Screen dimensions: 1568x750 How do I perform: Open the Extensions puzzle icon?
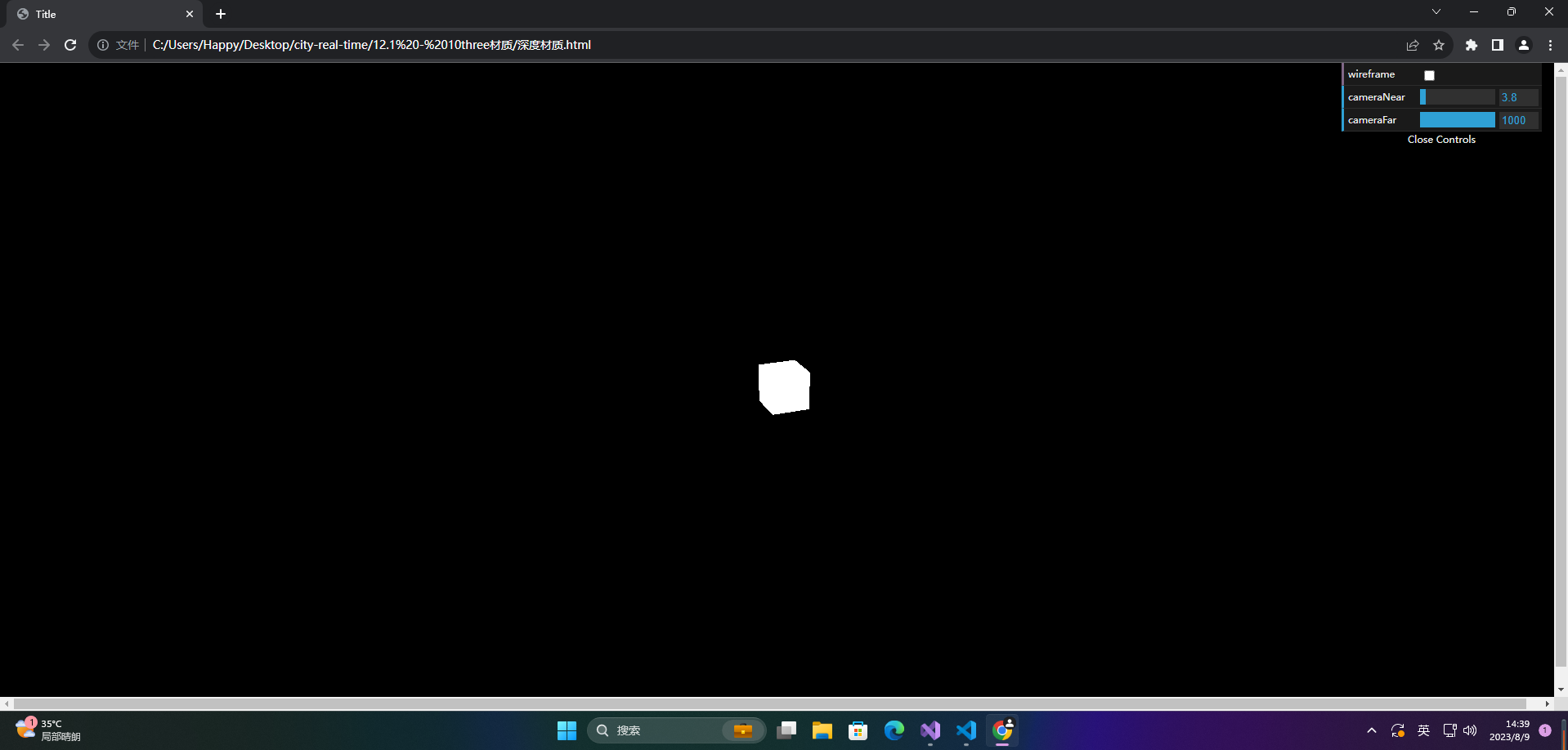pos(1472,45)
